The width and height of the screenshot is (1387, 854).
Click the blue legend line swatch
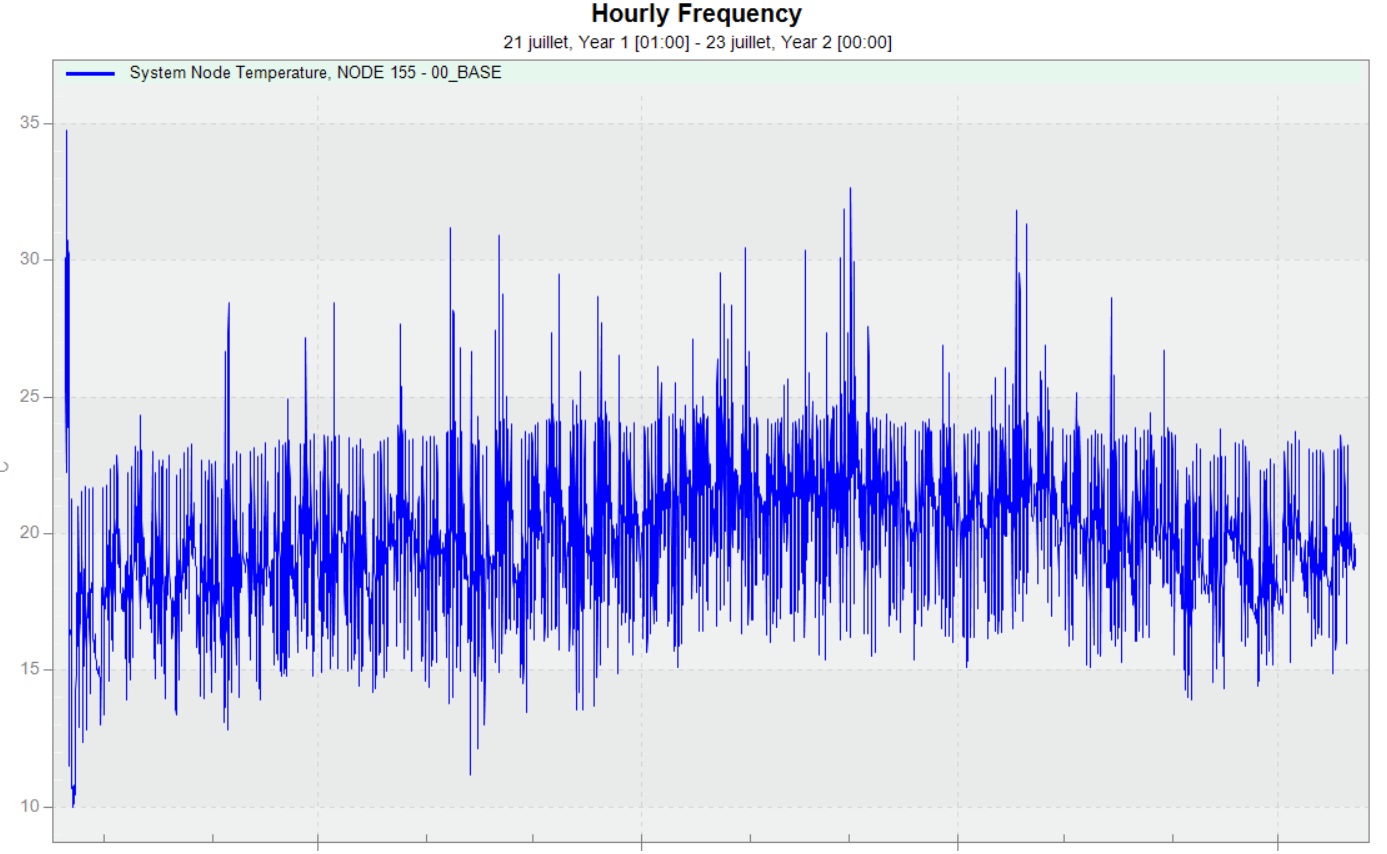(x=90, y=73)
